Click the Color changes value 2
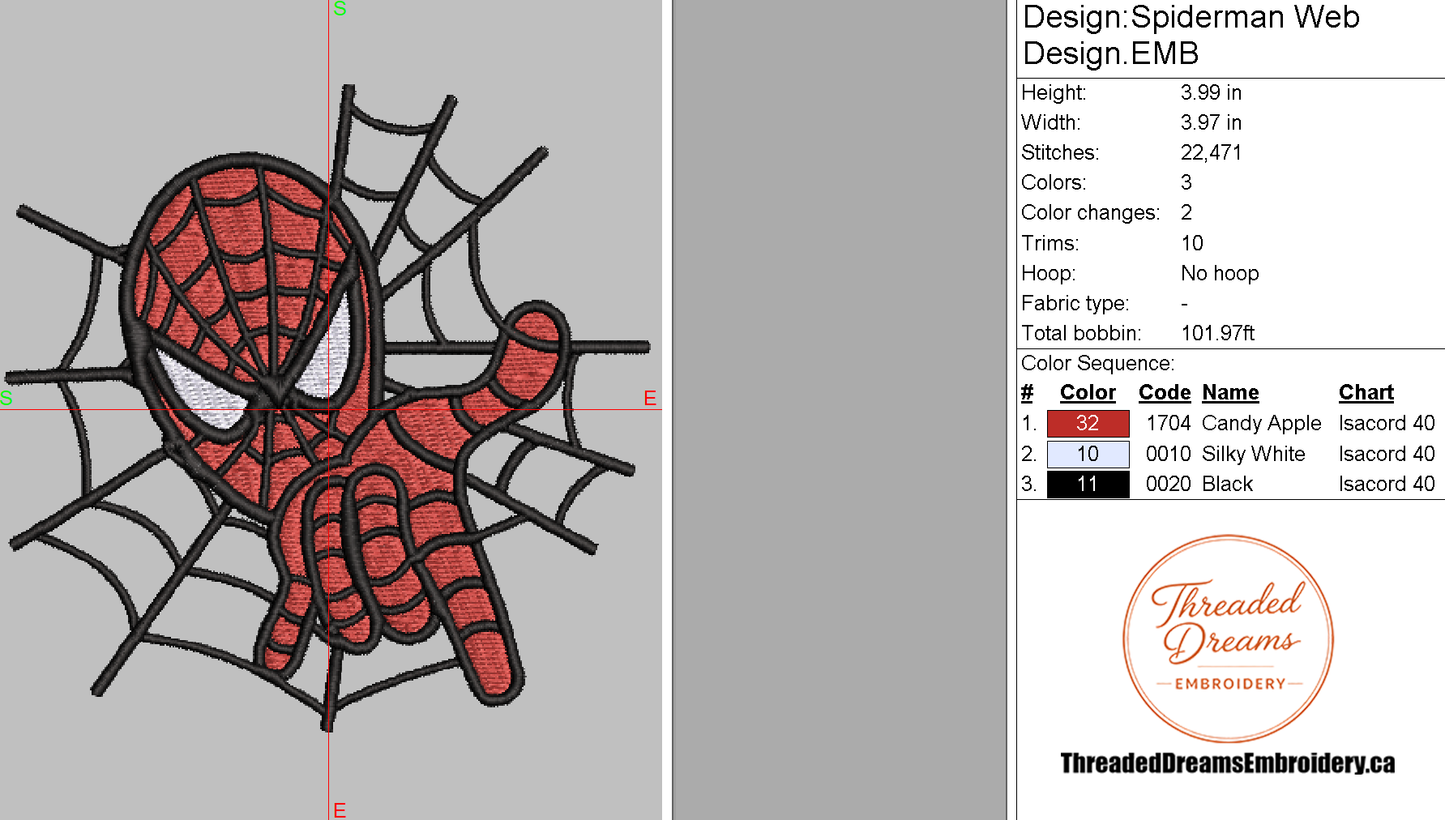This screenshot has width=1445, height=820. (x=1186, y=213)
